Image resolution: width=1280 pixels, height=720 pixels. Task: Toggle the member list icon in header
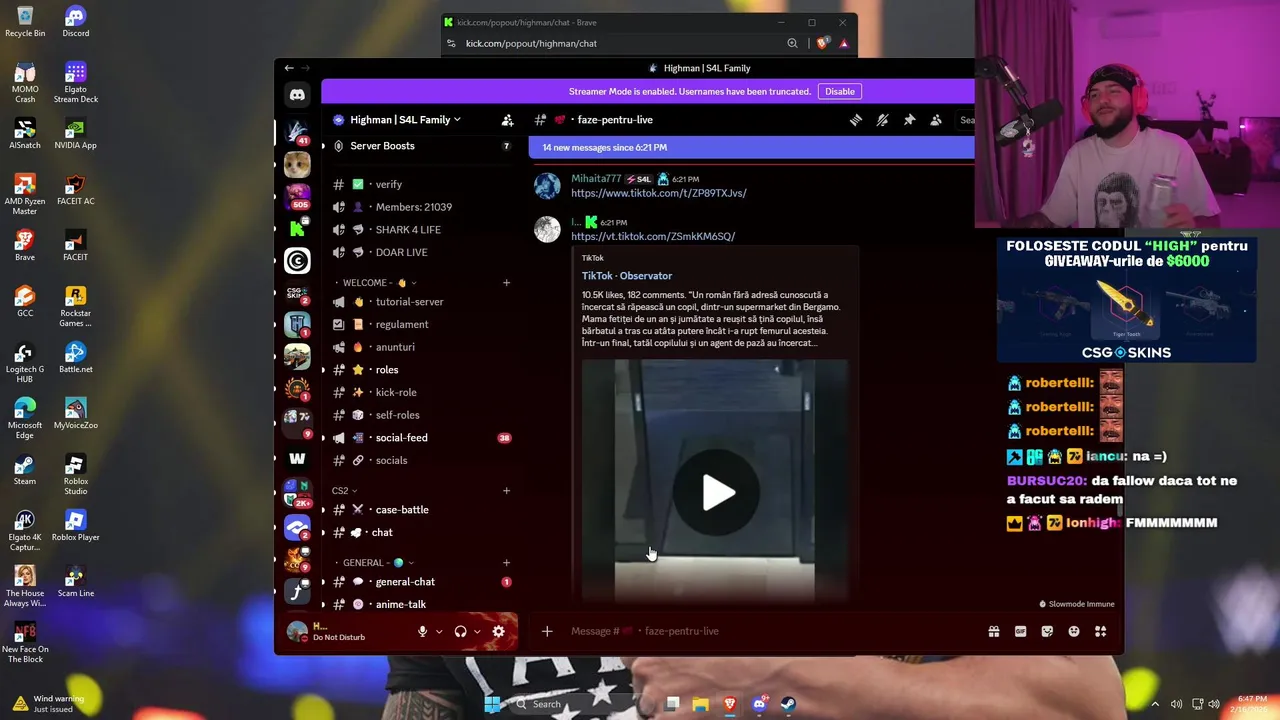click(x=936, y=120)
